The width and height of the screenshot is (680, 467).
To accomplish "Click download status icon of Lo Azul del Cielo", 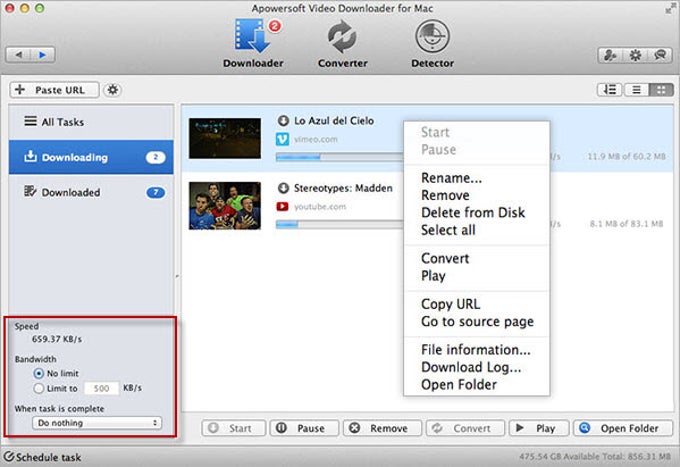I will (x=283, y=121).
